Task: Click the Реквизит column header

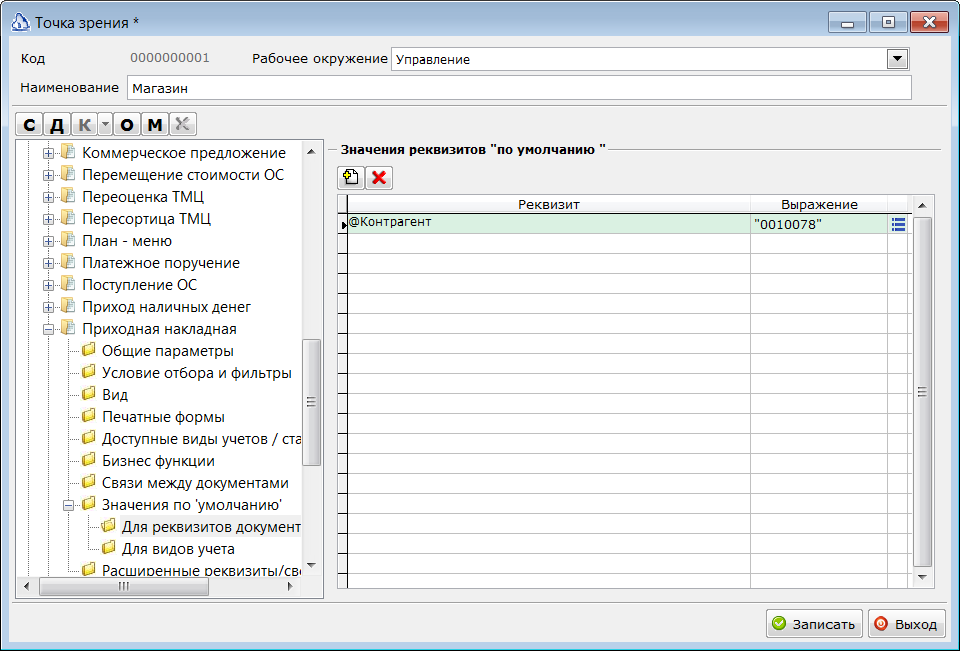Action: (x=549, y=205)
